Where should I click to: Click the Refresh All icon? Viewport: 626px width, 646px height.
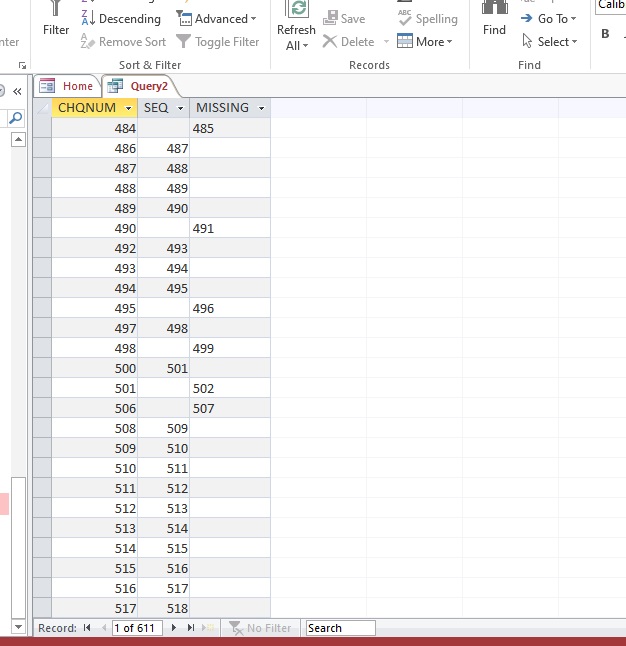click(296, 9)
